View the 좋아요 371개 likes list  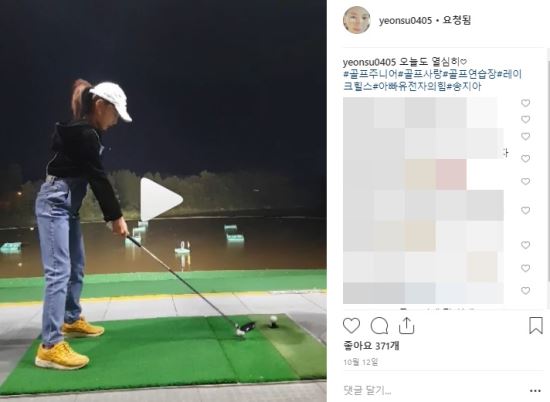click(x=371, y=346)
